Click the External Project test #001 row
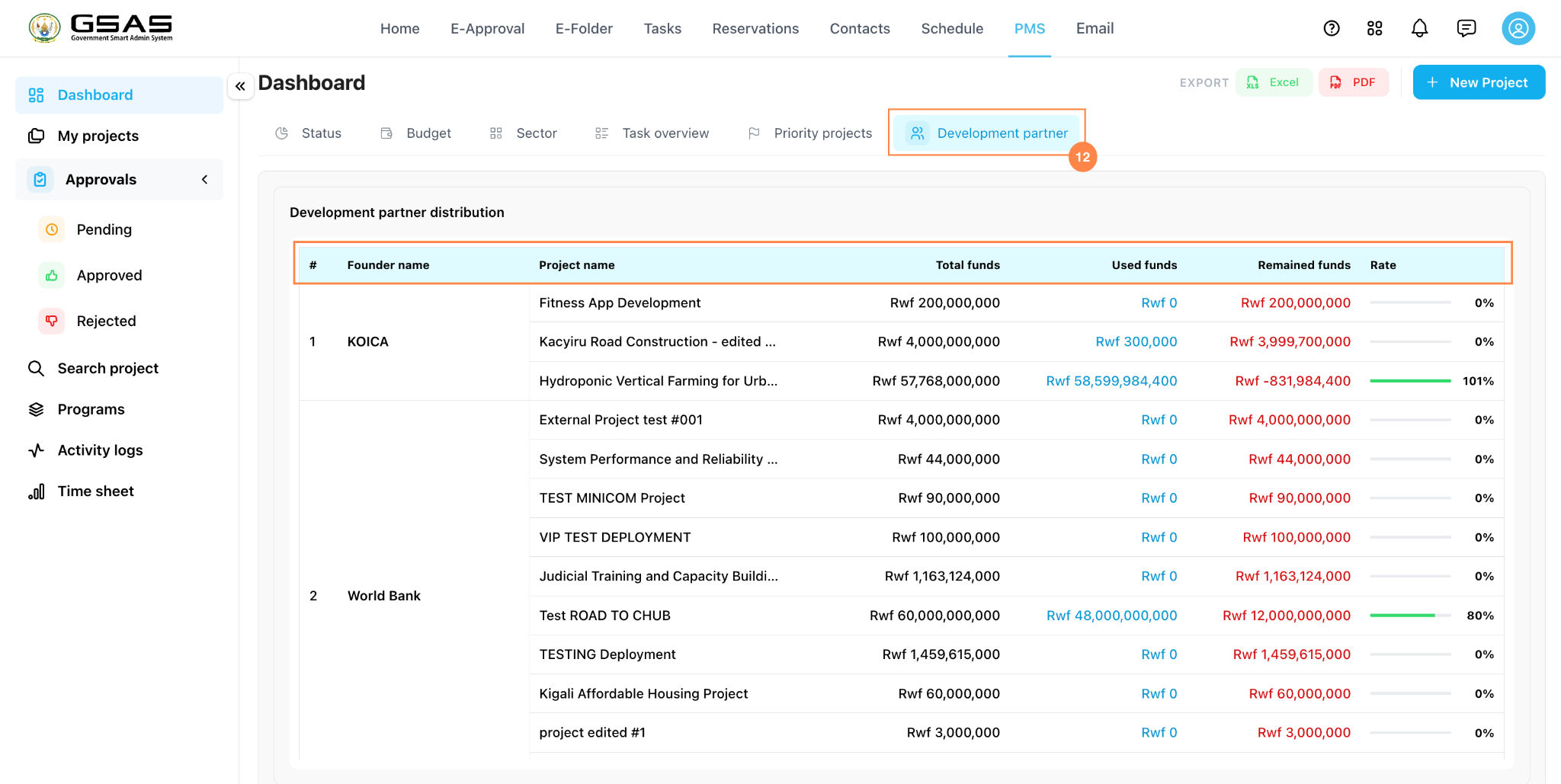The width and height of the screenshot is (1561, 784). pos(1016,420)
